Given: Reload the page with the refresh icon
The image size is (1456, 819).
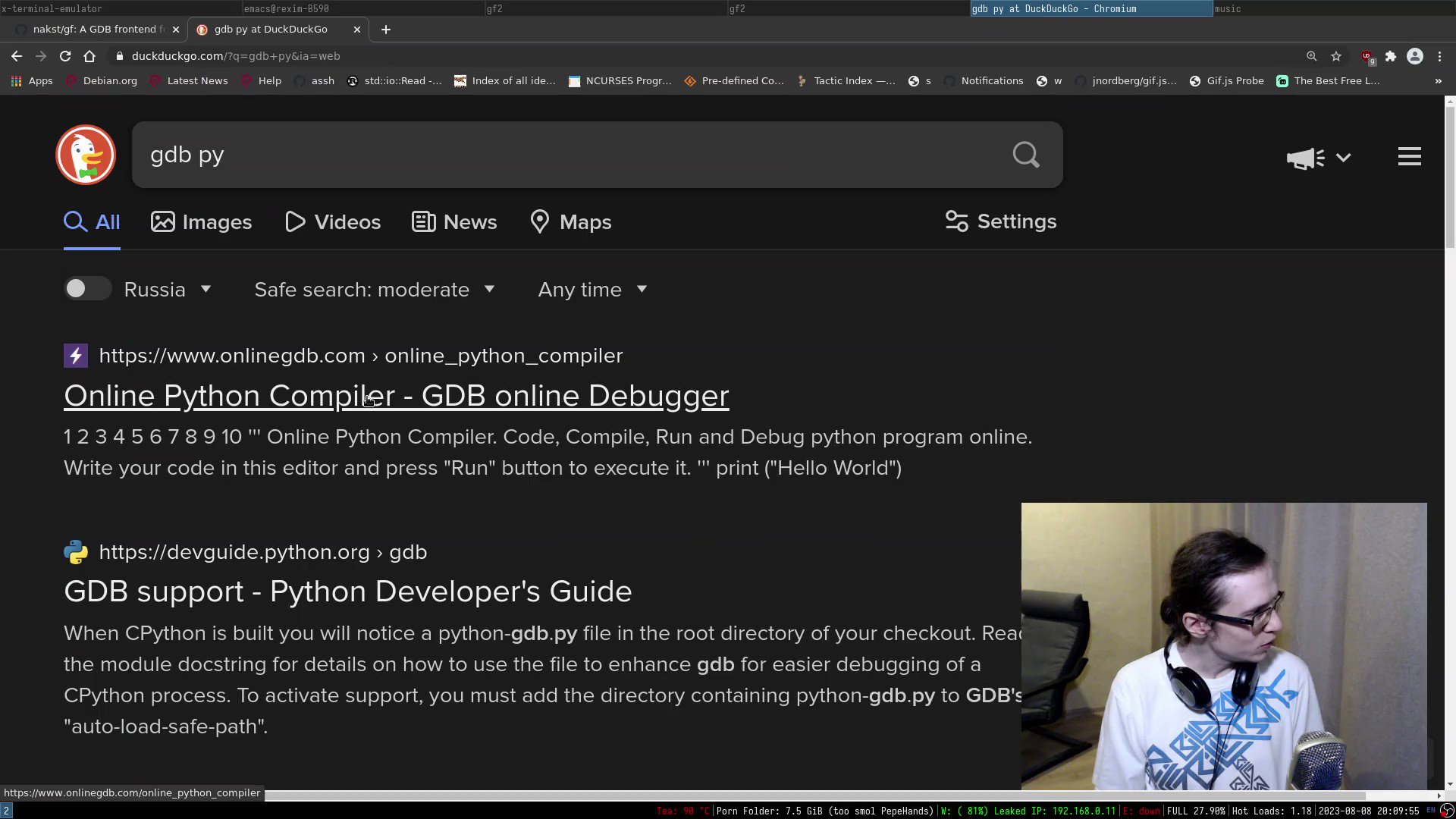Looking at the screenshot, I should tap(65, 56).
